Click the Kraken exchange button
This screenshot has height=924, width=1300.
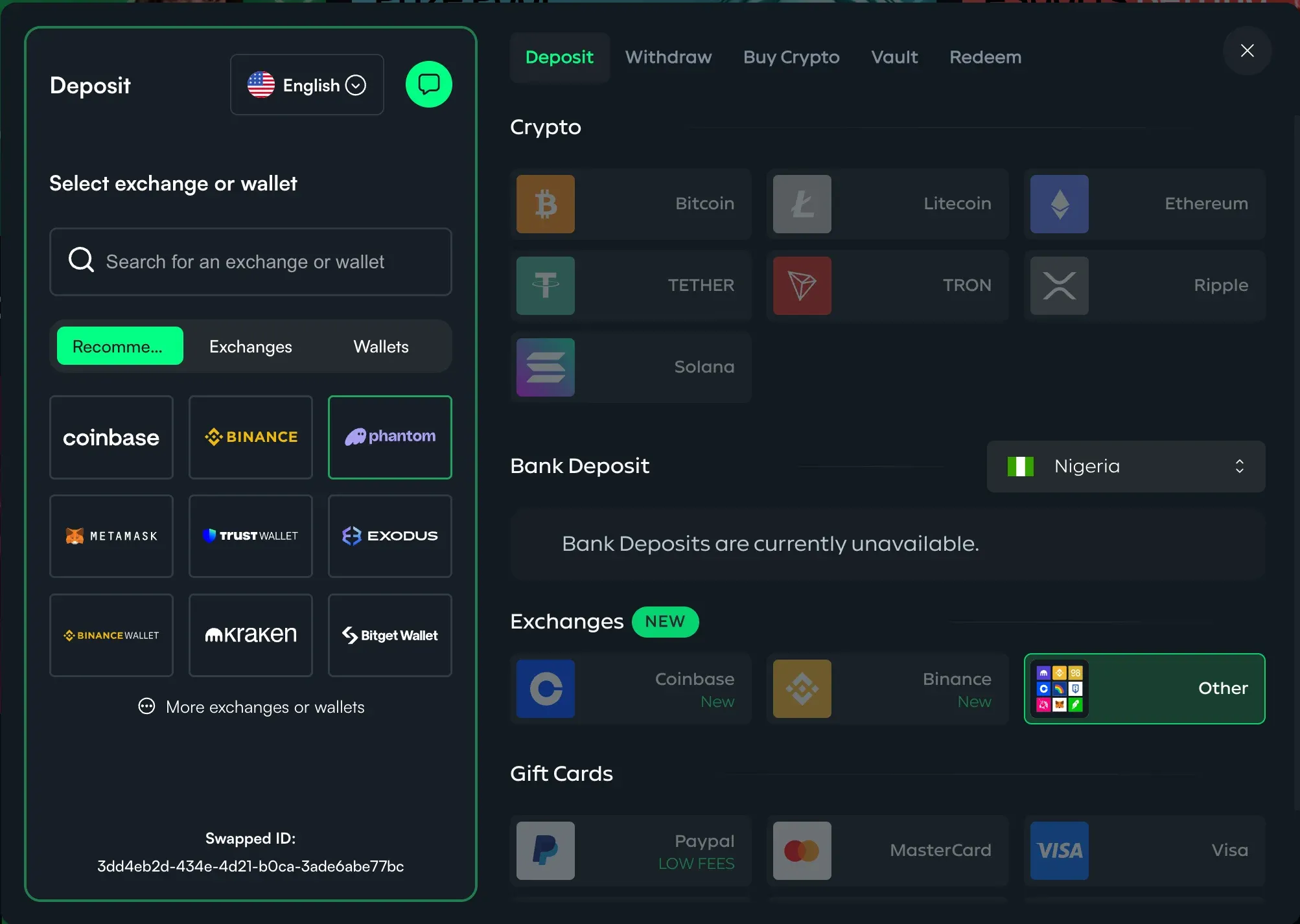251,636
